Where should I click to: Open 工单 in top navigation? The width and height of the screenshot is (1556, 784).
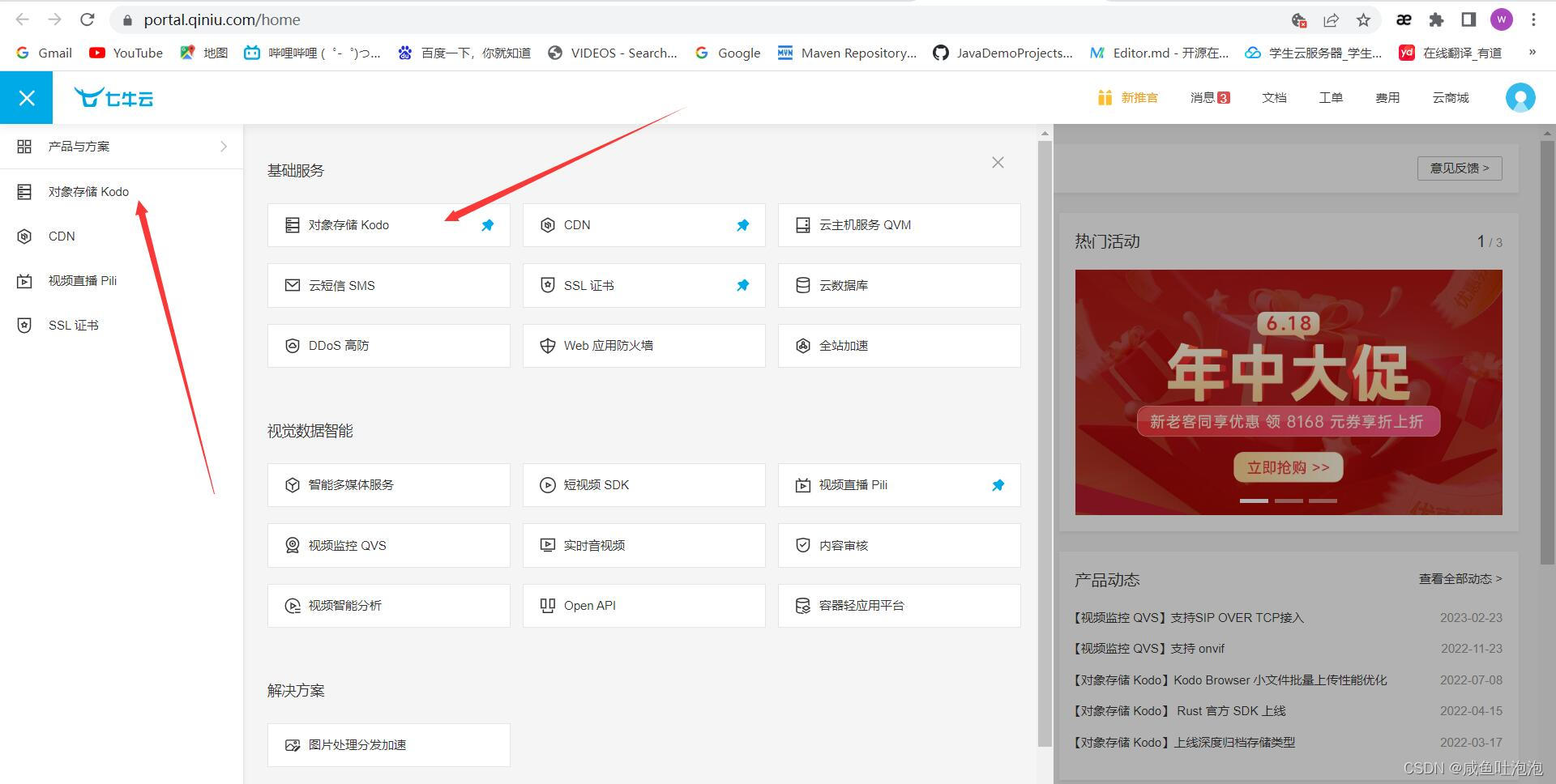point(1331,98)
